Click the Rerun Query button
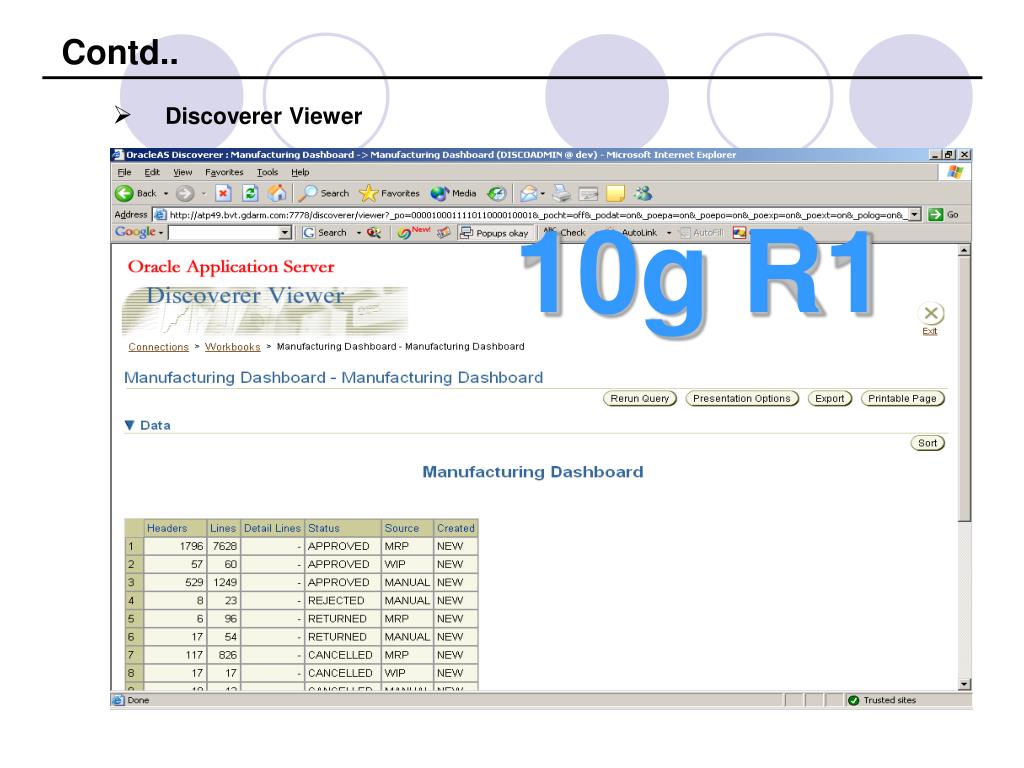Image resolution: width=1024 pixels, height=768 pixels. coord(640,398)
